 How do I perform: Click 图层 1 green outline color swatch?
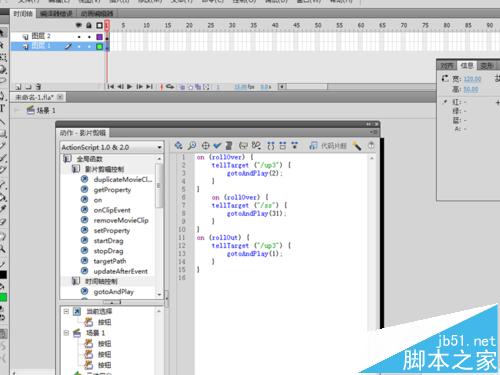pyautogui.click(x=99, y=47)
